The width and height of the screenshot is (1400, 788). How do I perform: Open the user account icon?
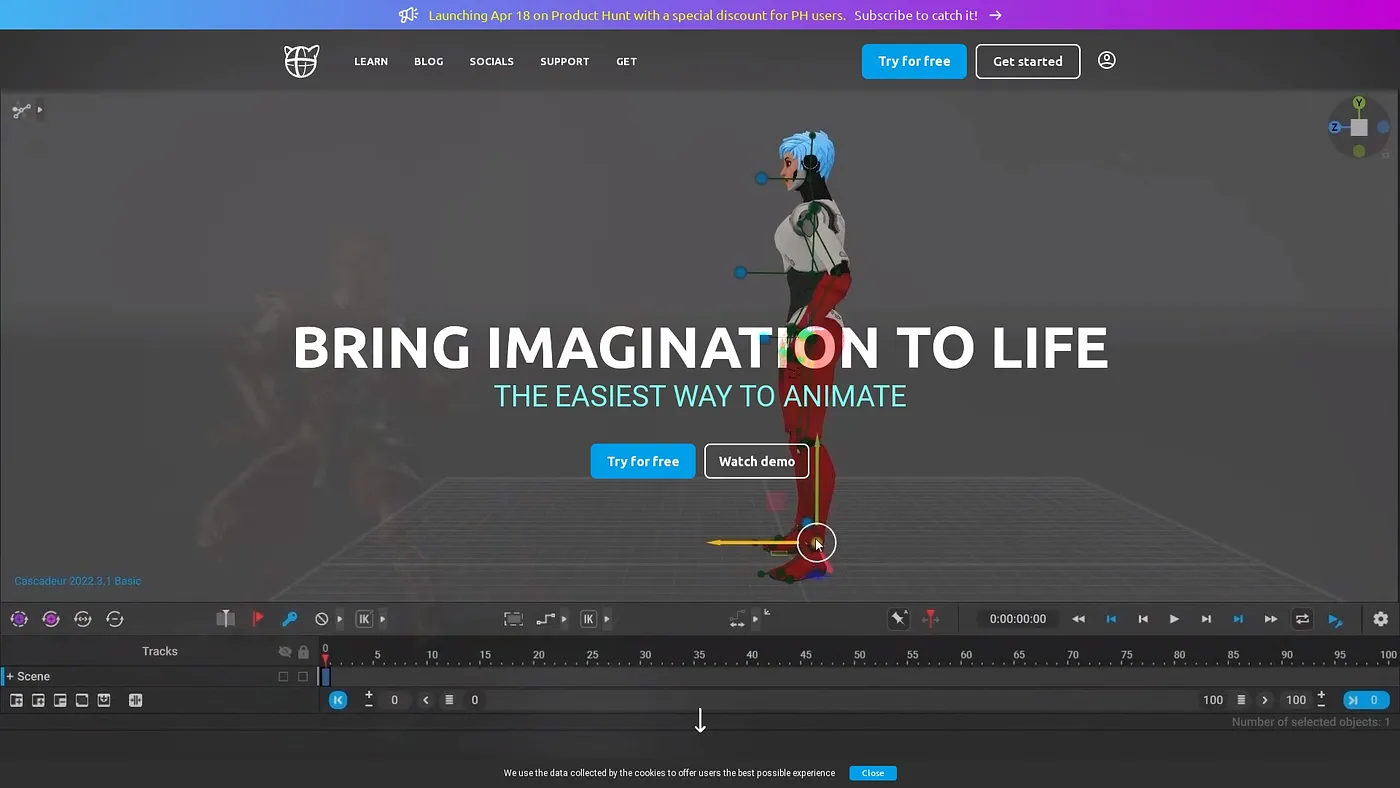click(1106, 60)
